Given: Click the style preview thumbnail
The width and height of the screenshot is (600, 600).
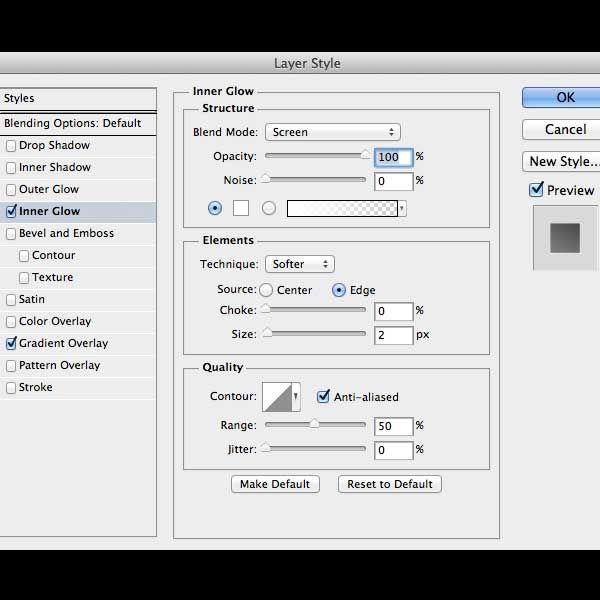Looking at the screenshot, I should coord(565,238).
